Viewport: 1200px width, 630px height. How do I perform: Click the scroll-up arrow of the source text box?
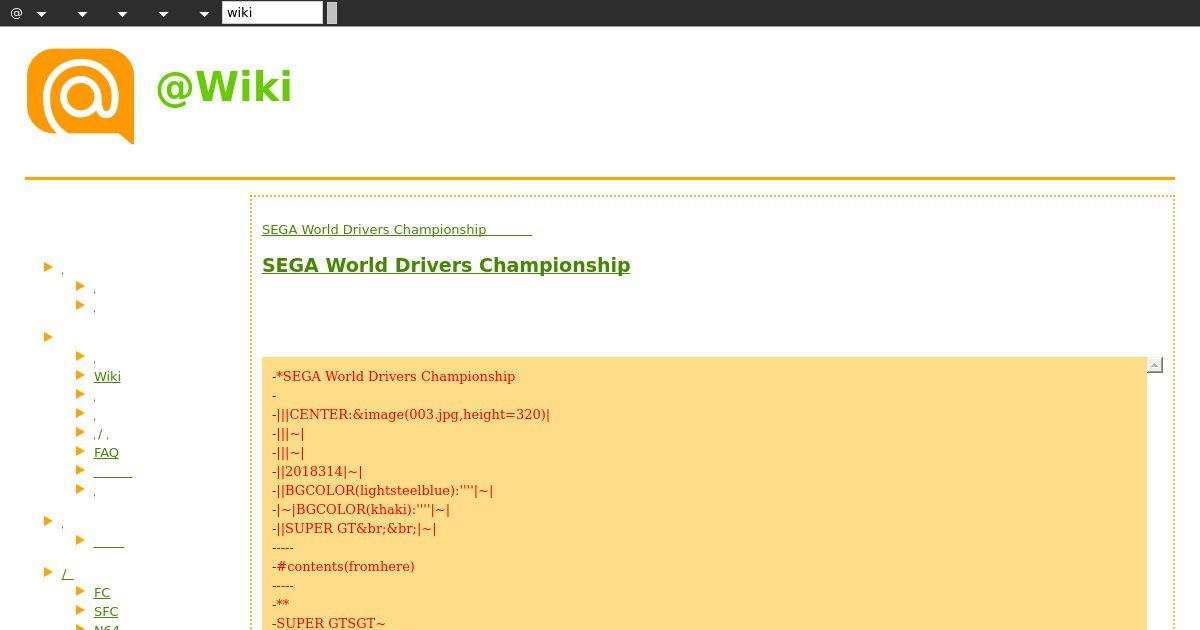click(x=1155, y=365)
